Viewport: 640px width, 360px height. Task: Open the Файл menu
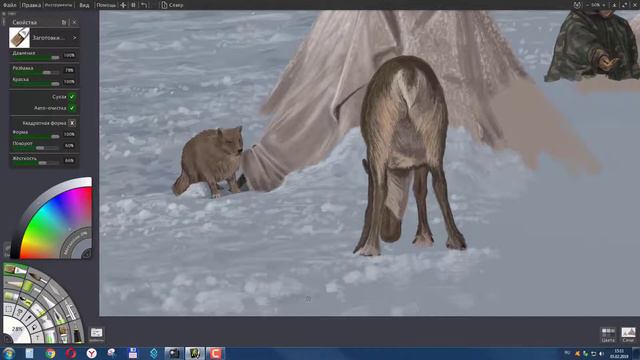click(9, 5)
